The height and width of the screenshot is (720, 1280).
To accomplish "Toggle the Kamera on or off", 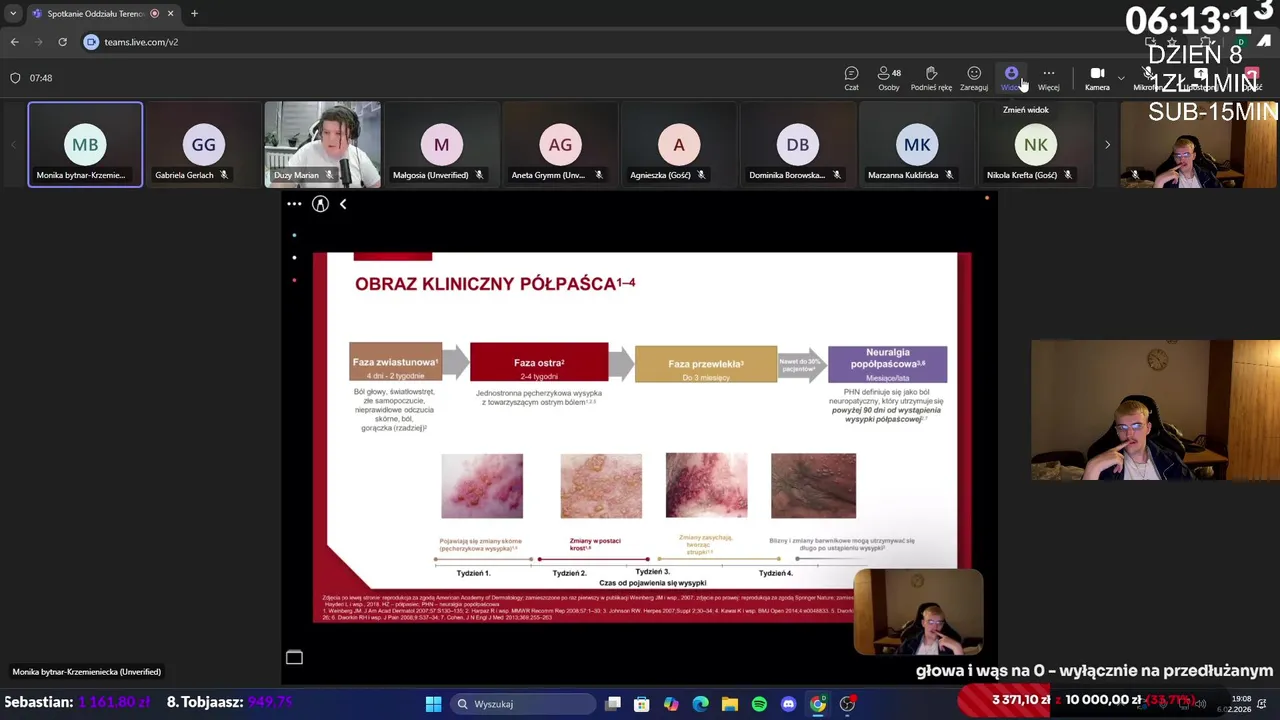I will tap(1097, 78).
